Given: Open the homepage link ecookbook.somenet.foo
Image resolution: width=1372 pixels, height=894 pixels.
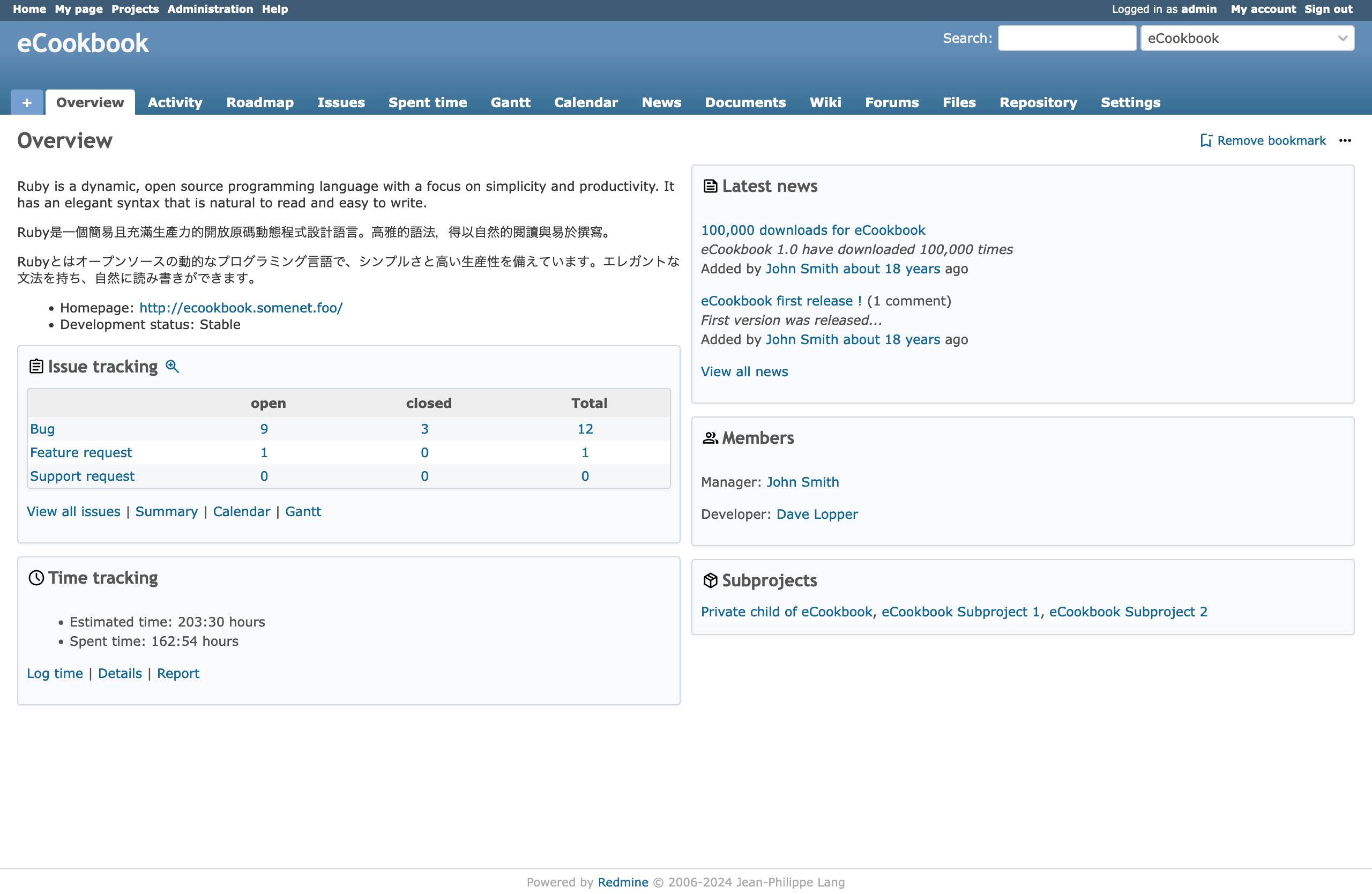Looking at the screenshot, I should pos(241,308).
